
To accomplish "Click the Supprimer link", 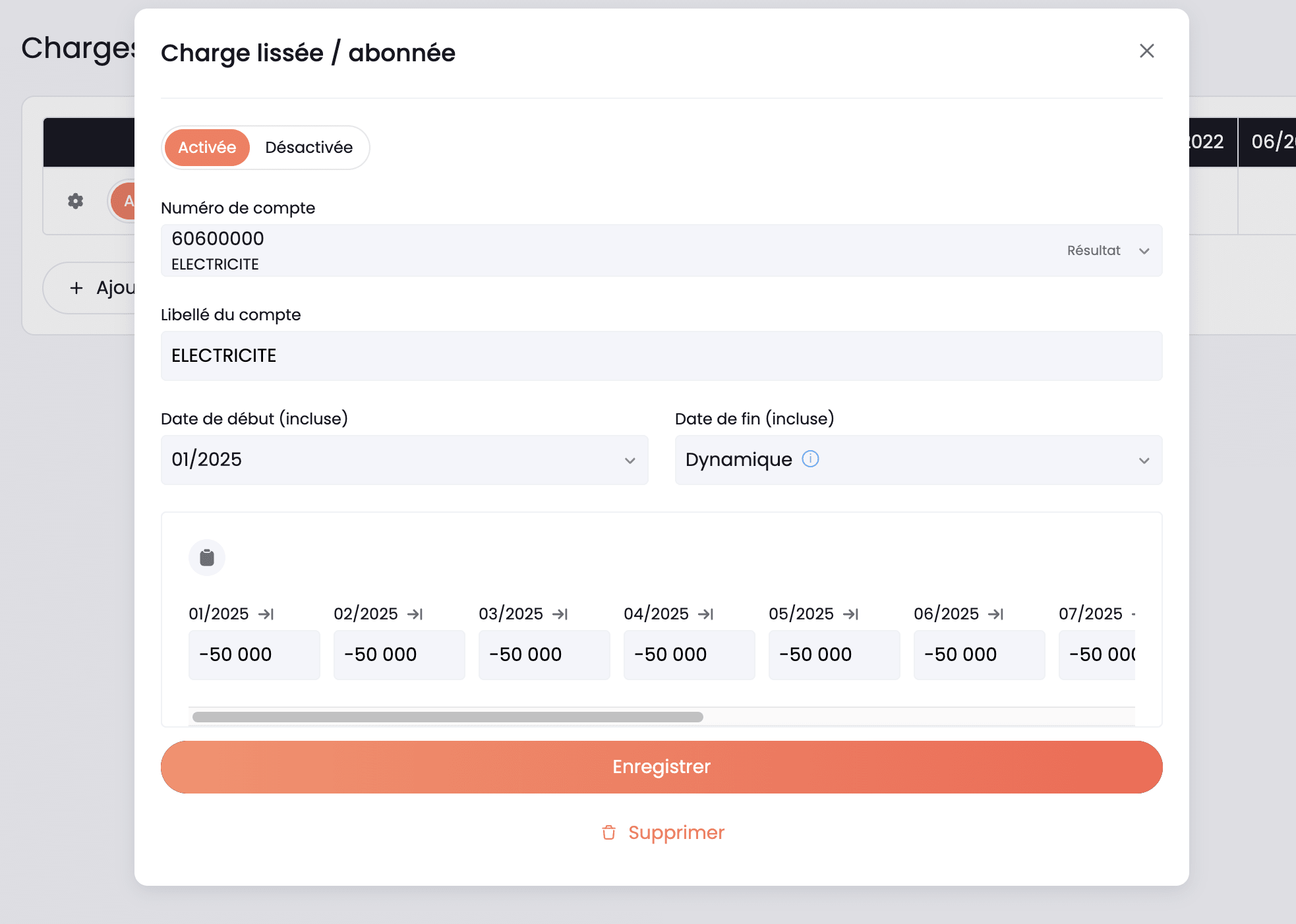I will point(663,832).
